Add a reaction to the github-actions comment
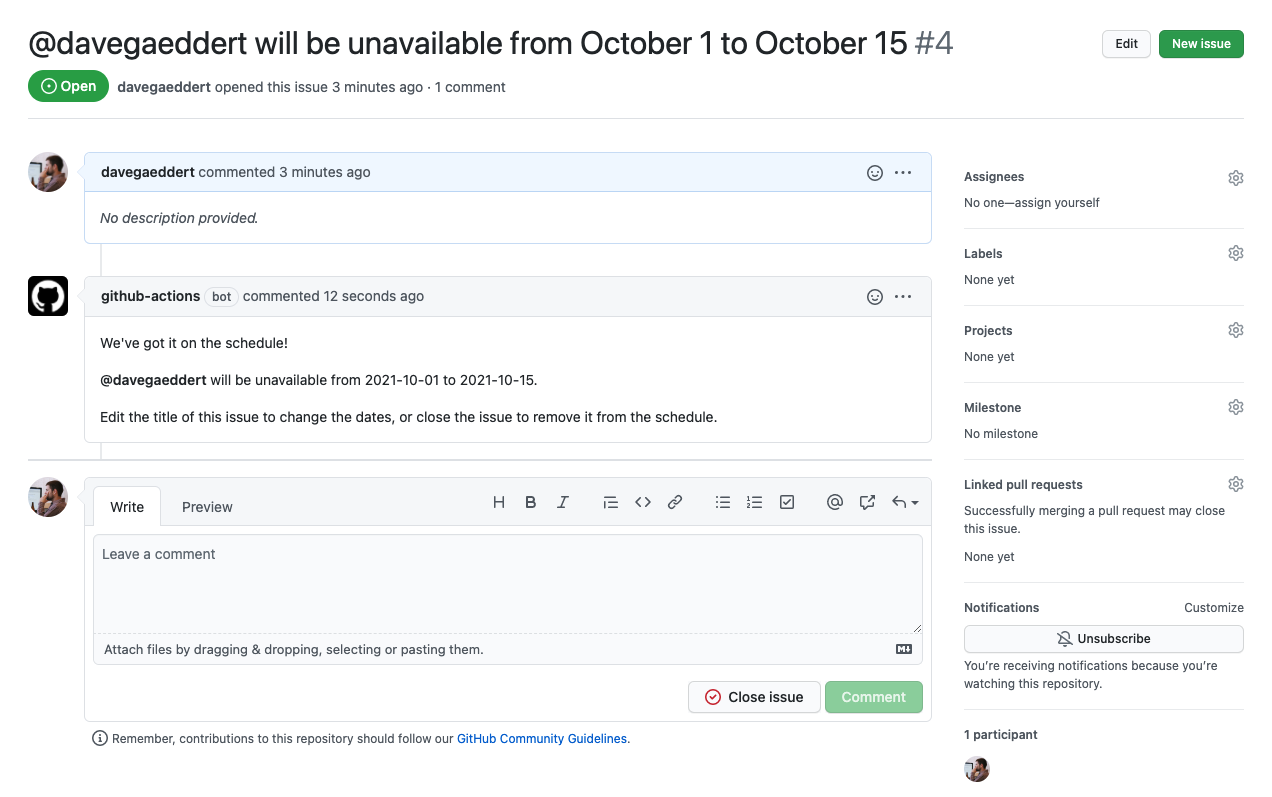Screen dimensions: 1272x797 (x=875, y=296)
